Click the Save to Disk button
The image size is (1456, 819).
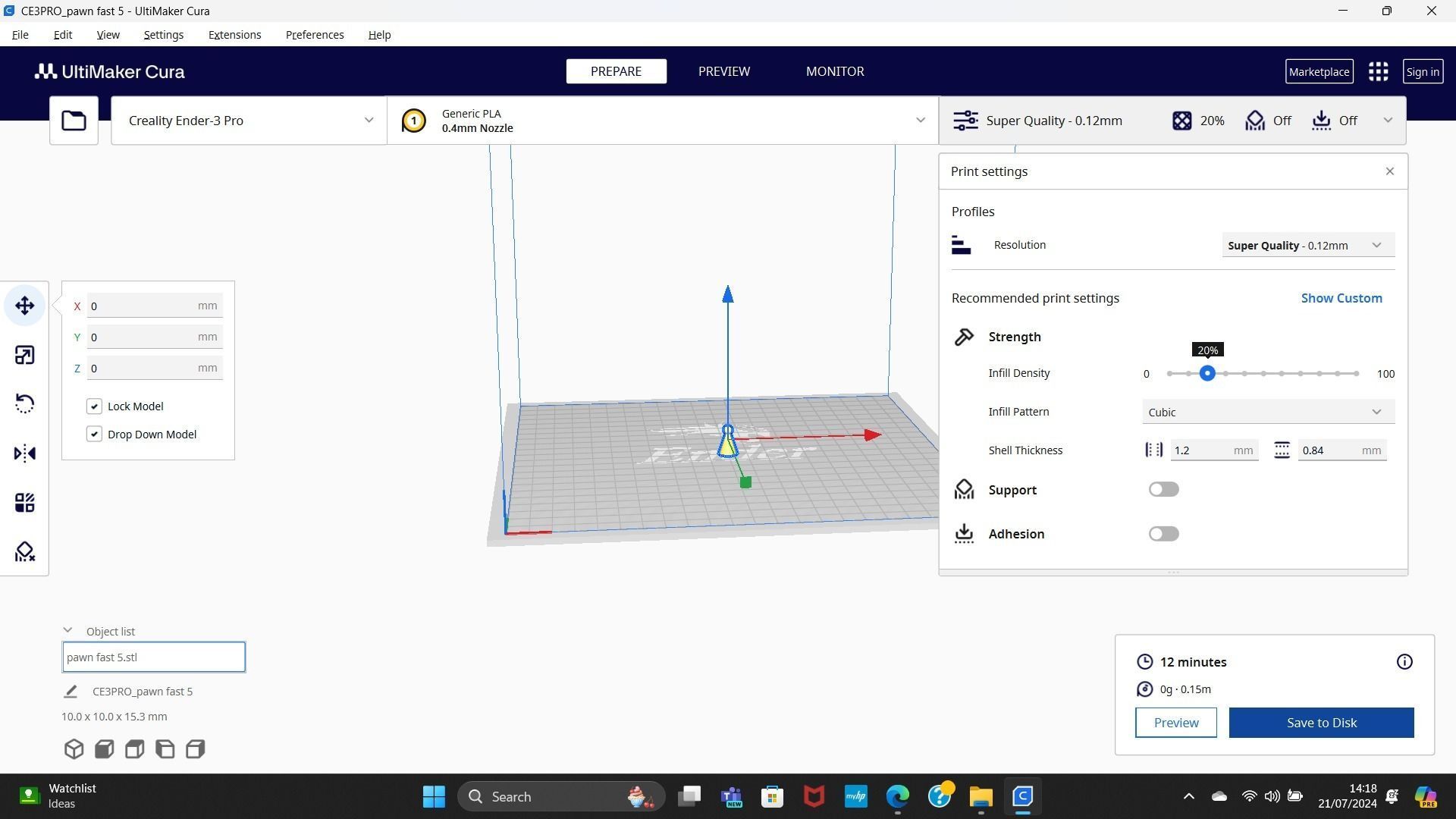1320,723
